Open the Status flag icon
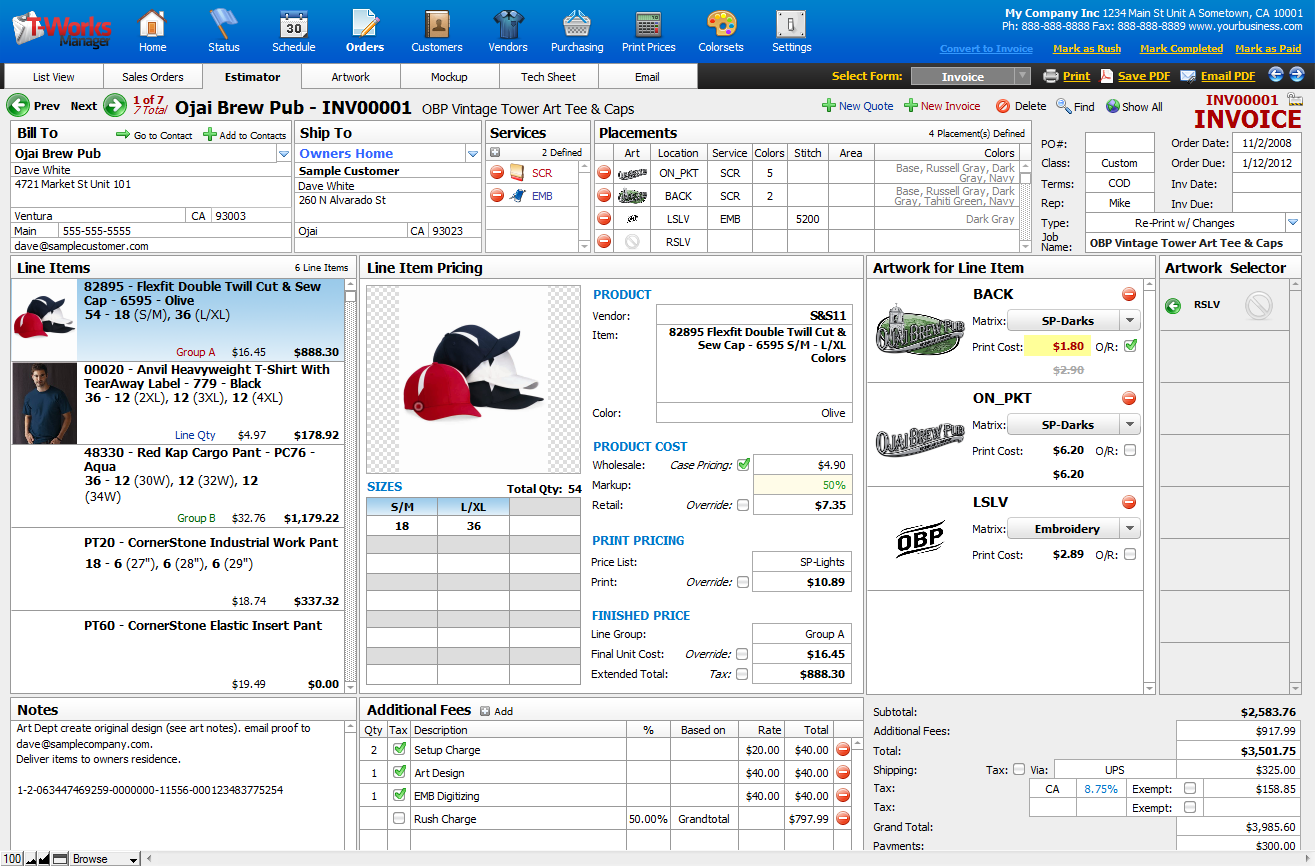Image resolution: width=1315 pixels, height=866 pixels. point(224,23)
